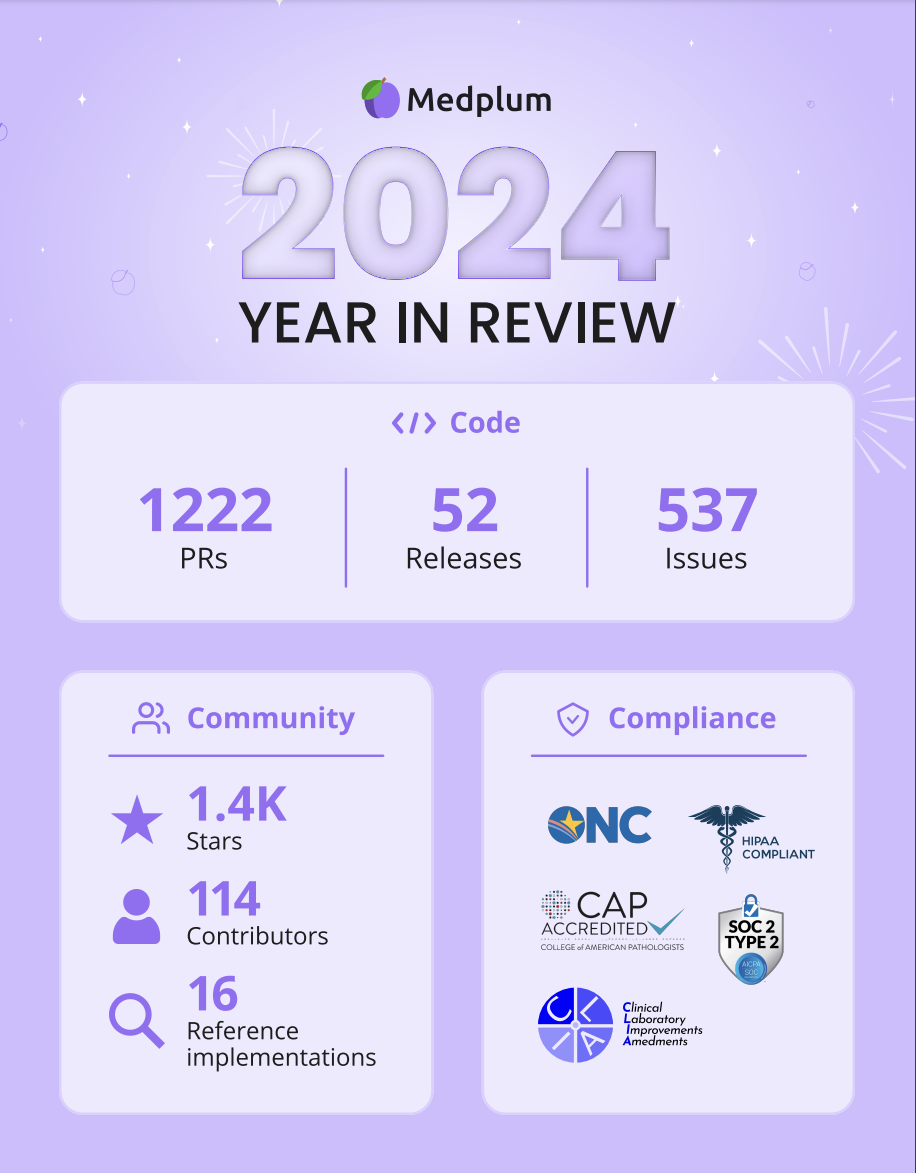
Task: Click the person icon beside Contributors count
Action: [136, 913]
